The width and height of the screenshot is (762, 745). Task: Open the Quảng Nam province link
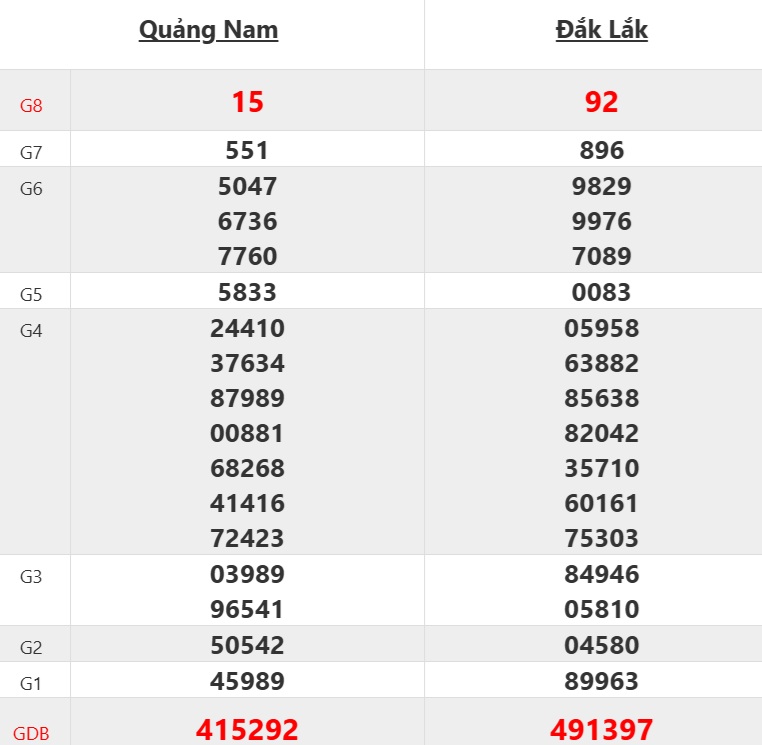coord(208,31)
